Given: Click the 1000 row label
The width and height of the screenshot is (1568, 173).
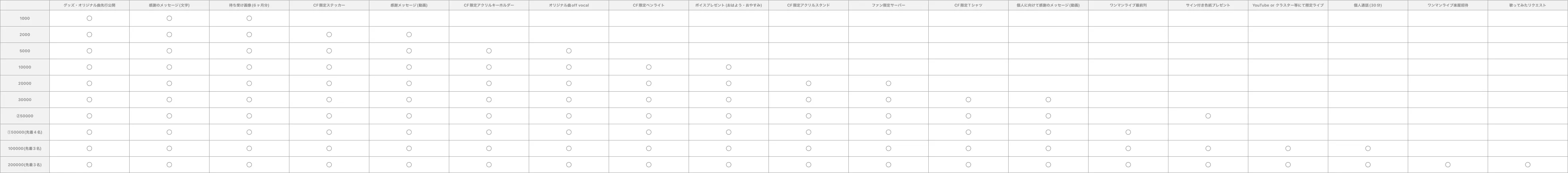Looking at the screenshot, I should tap(25, 18).
